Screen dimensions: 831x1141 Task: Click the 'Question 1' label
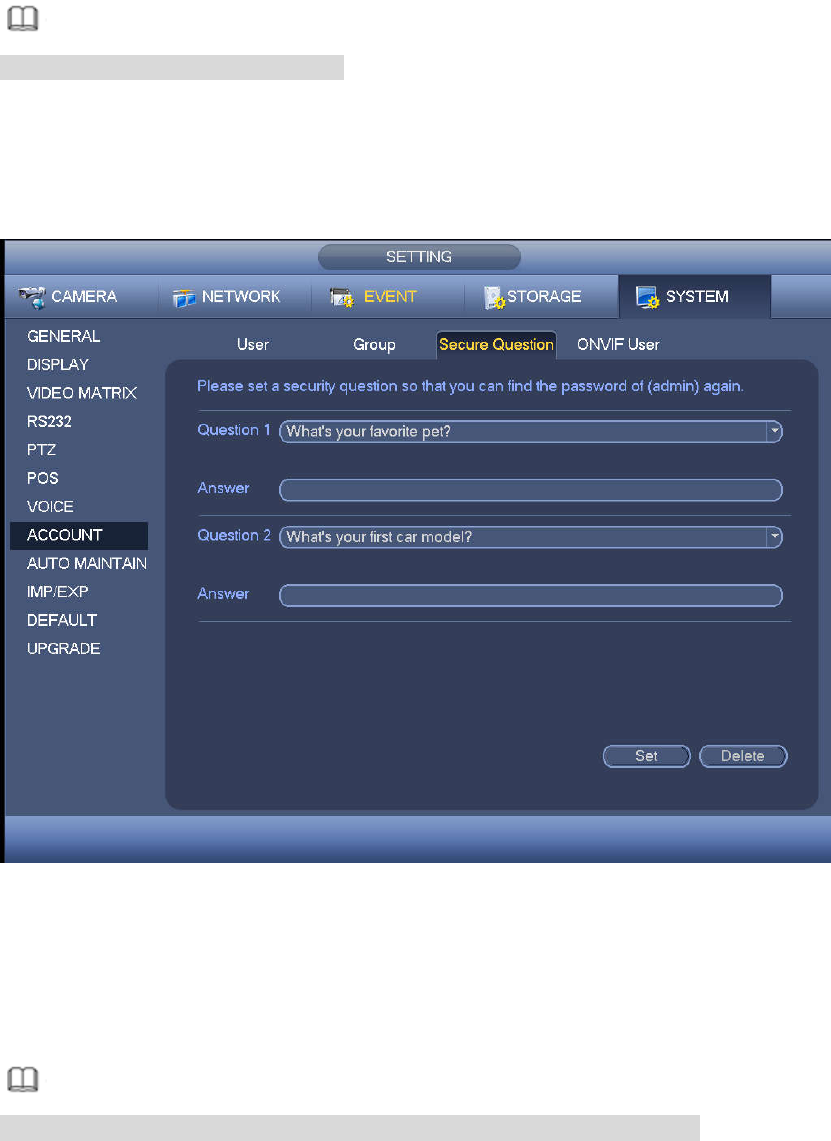click(x=234, y=430)
